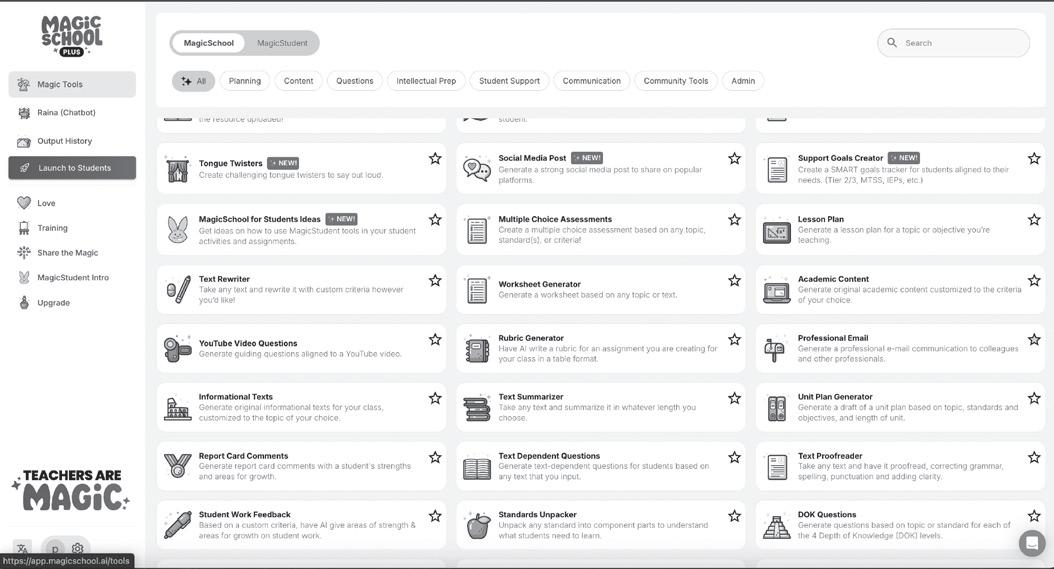Click the Standards Unpacker apple icon
1054x569 pixels.
[x=477, y=525]
